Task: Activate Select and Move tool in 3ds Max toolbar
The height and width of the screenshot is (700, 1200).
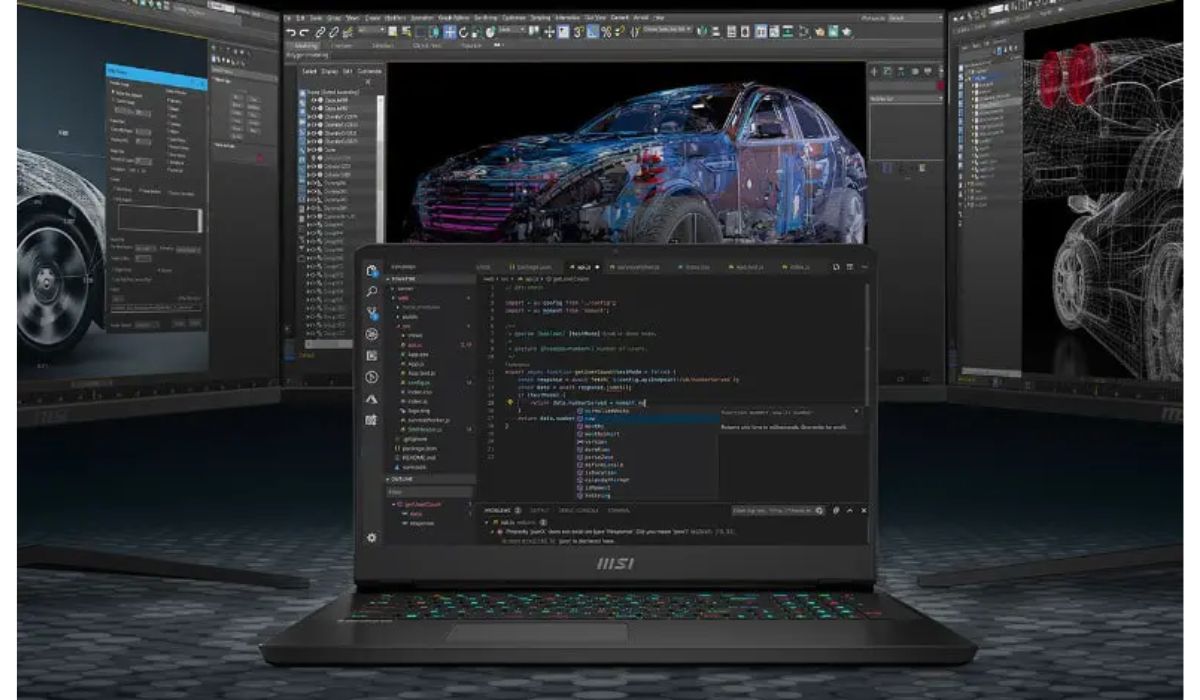Action: pos(450,32)
